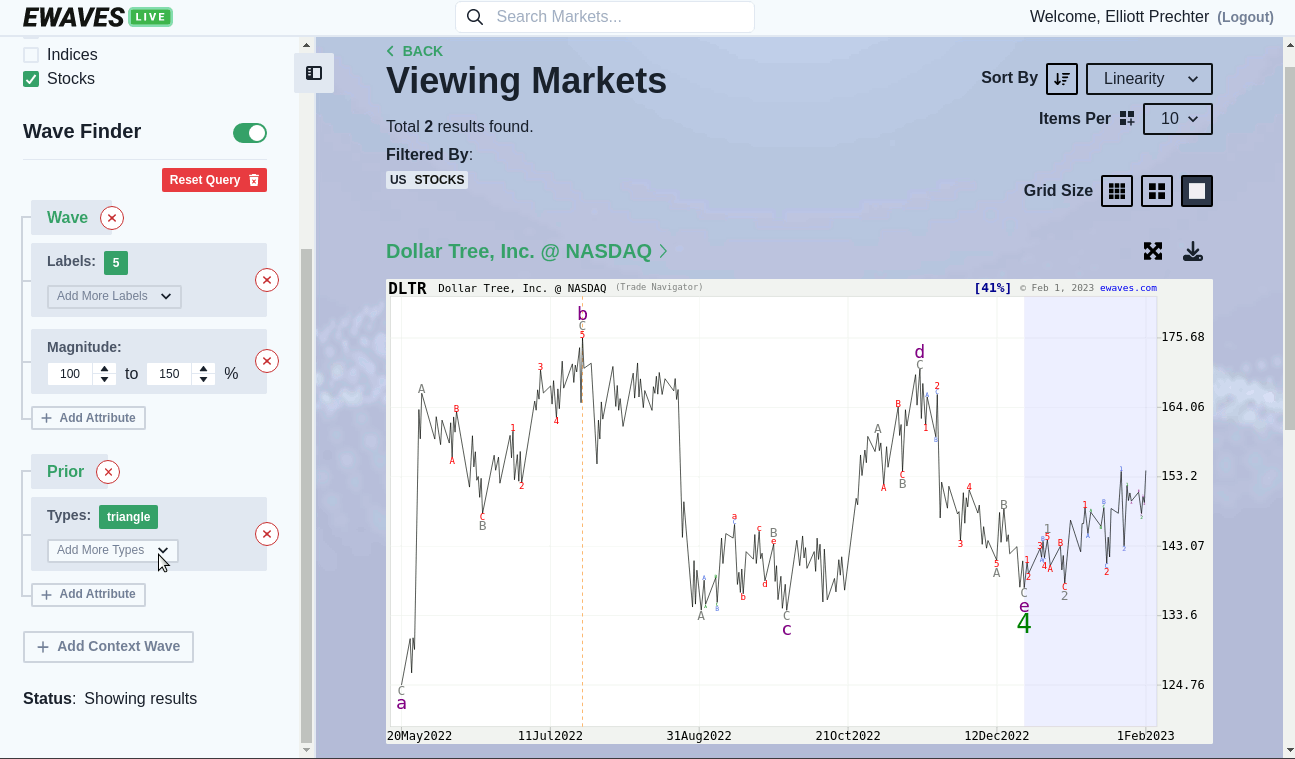Screen dimensions: 1295x759
Task: Remove the Types attribute
Action: coord(267,534)
